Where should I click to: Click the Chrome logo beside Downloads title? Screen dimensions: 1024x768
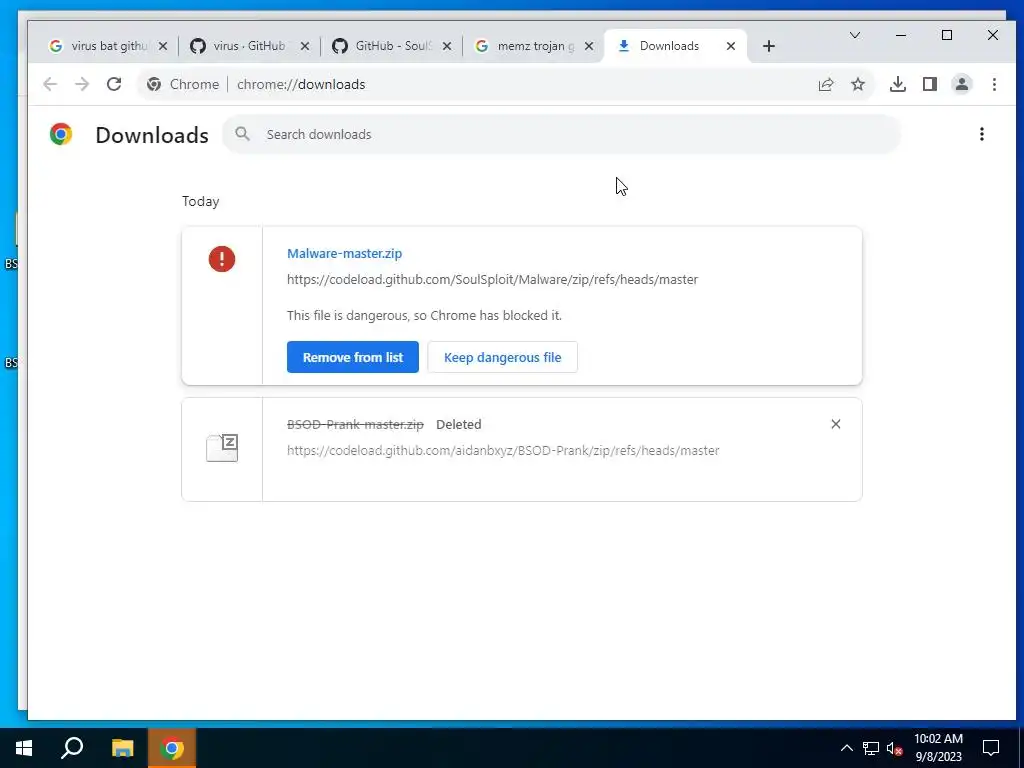[61, 134]
